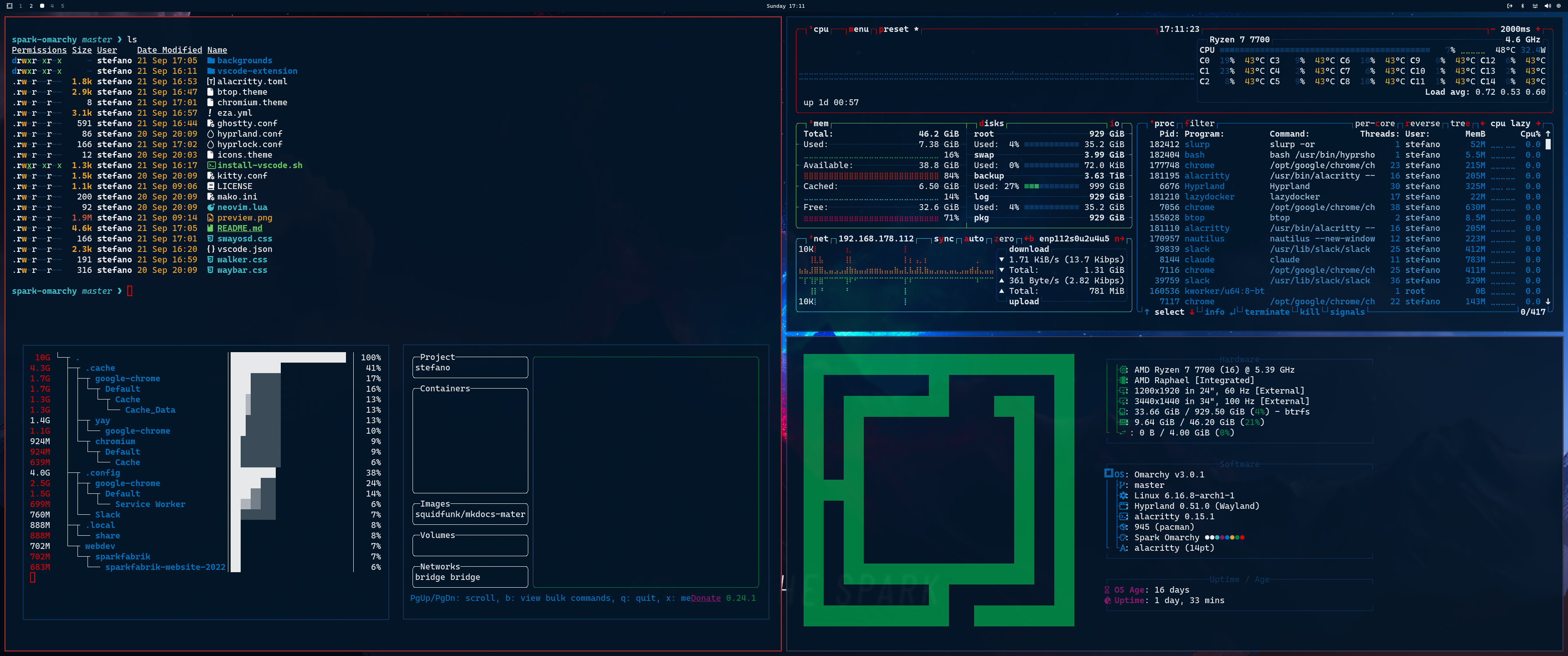The image size is (1568, 656).
Task: Open the Omarchy menu logo icon
Action: point(9,5)
